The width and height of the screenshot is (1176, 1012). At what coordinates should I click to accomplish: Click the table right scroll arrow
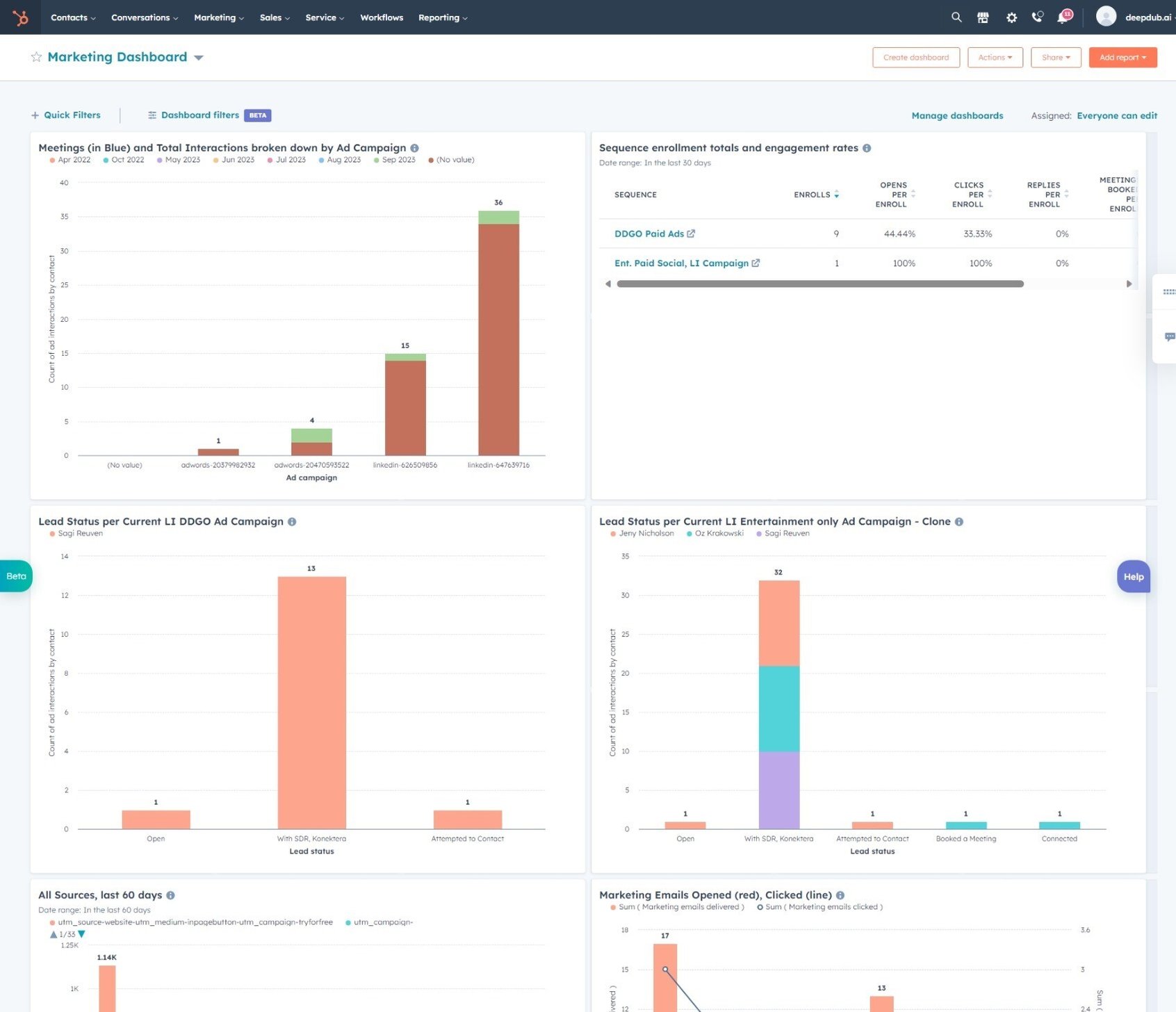point(1129,284)
